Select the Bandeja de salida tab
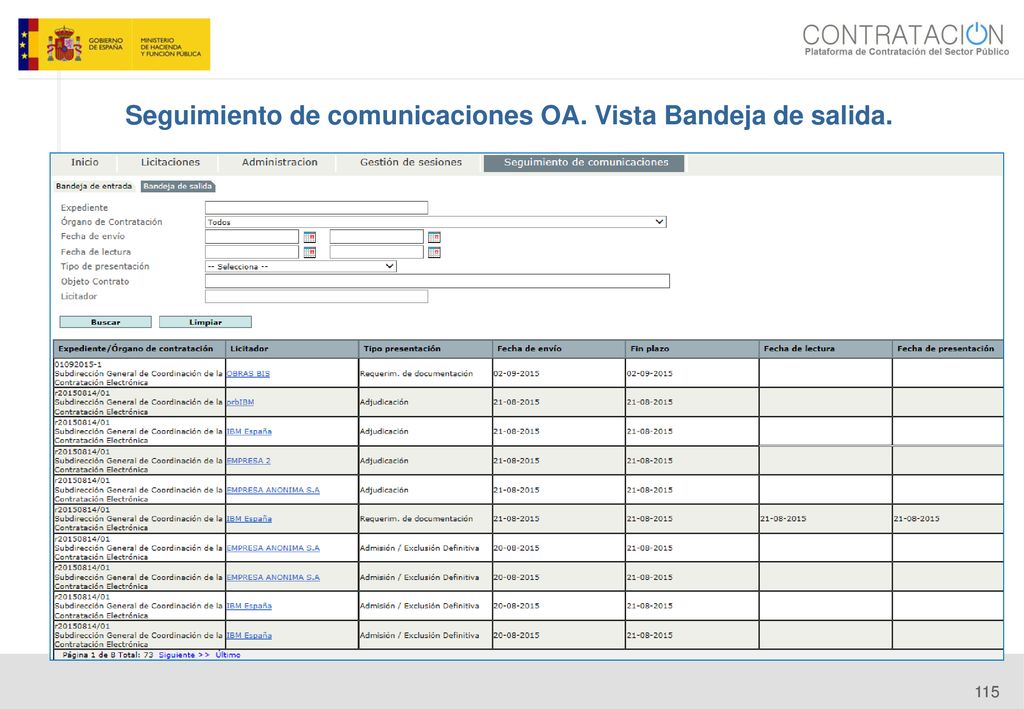This screenshot has height=709, width=1024. 178,187
